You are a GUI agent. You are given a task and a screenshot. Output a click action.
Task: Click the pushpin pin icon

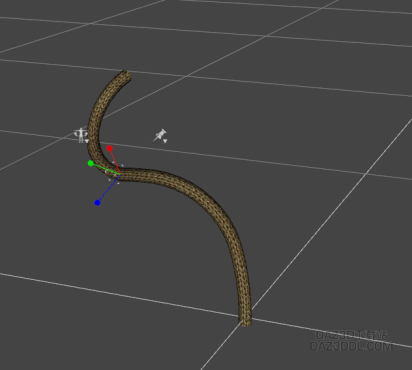[x=160, y=135]
